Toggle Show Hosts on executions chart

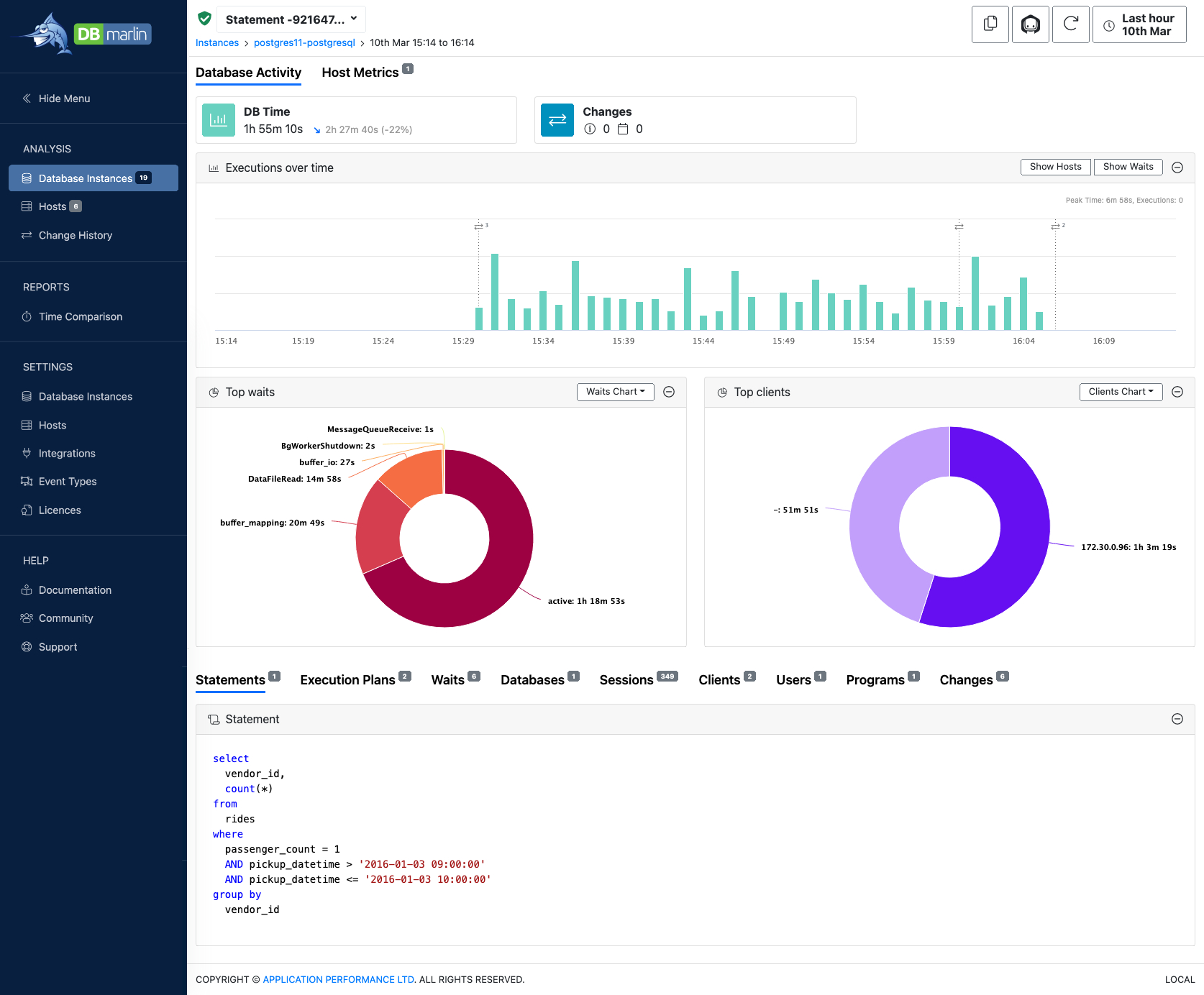pos(1055,167)
